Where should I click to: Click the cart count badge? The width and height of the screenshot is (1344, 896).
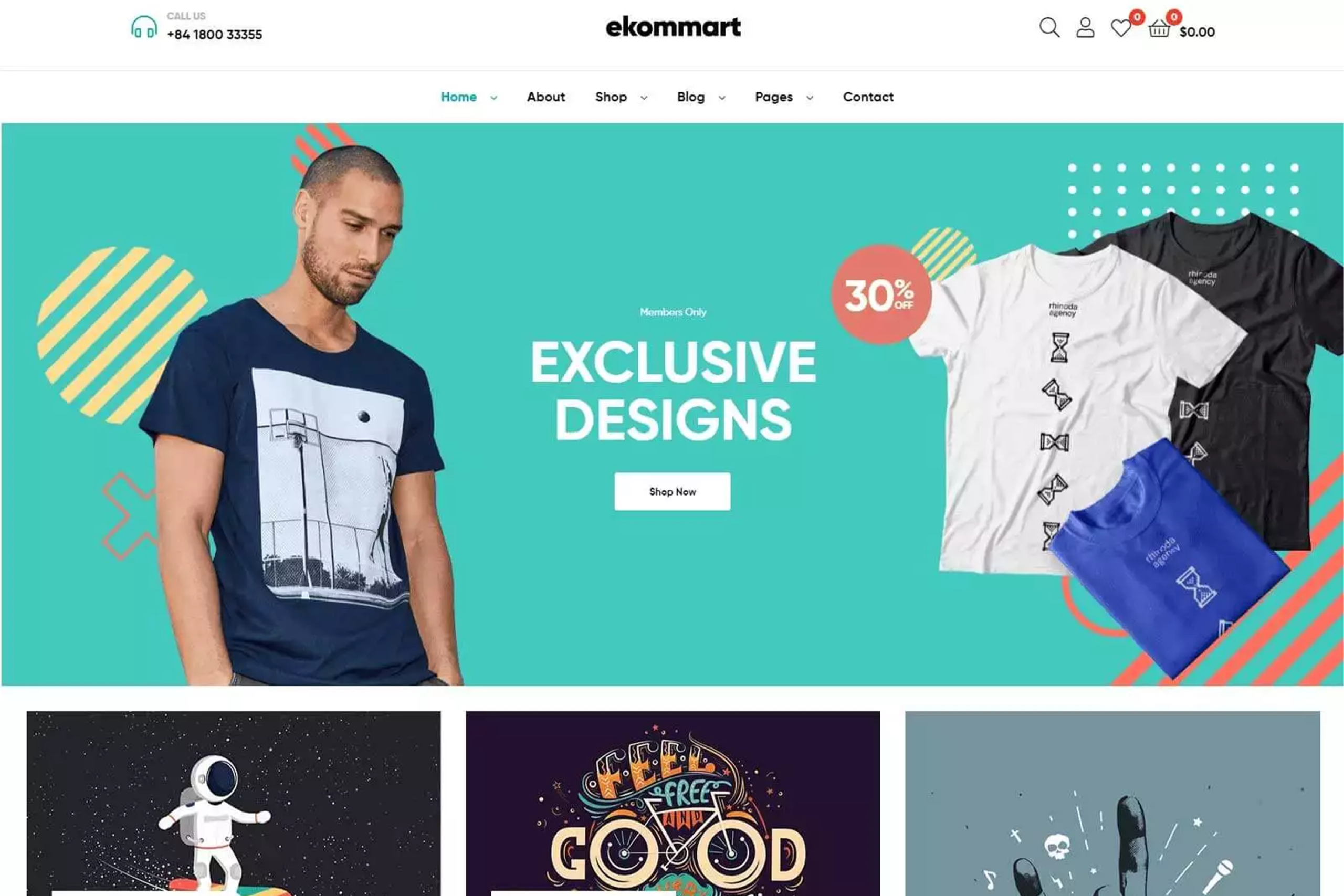click(x=1174, y=17)
